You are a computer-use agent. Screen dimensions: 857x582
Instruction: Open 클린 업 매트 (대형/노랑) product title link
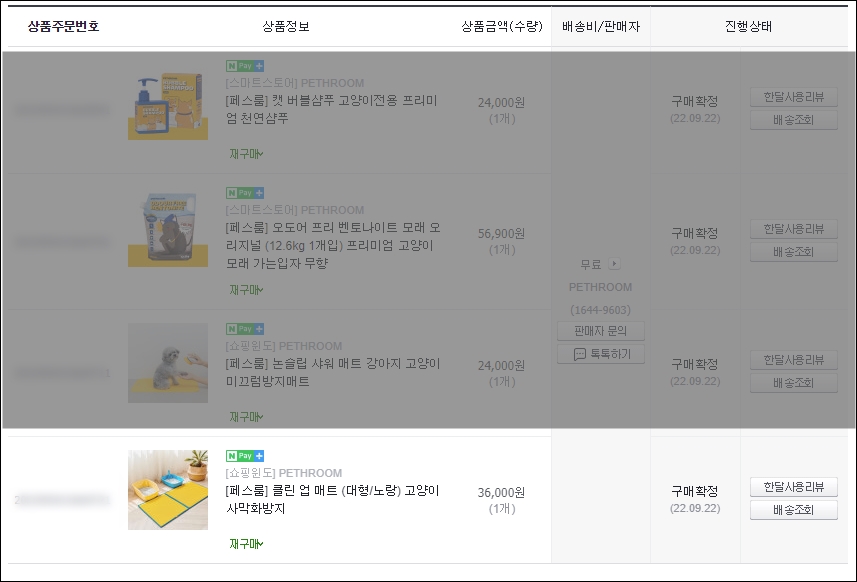click(x=332, y=499)
